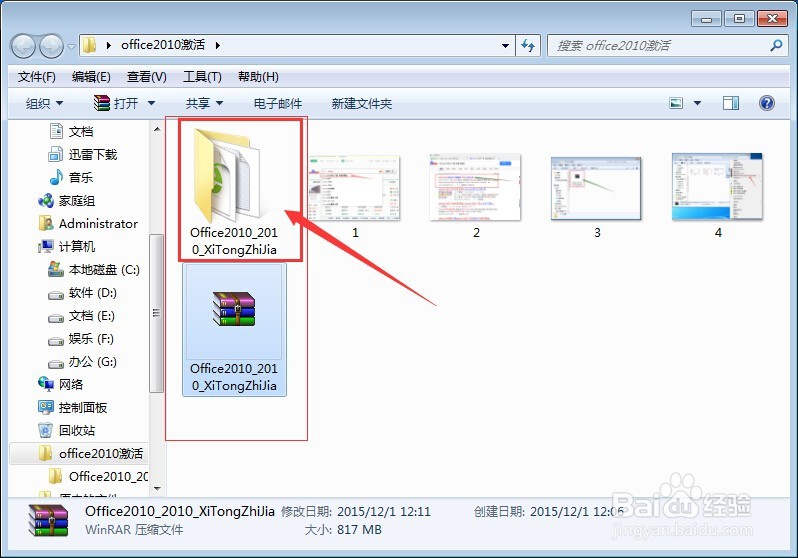Open the view options dropdown arrow
The image size is (798, 558).
697,103
